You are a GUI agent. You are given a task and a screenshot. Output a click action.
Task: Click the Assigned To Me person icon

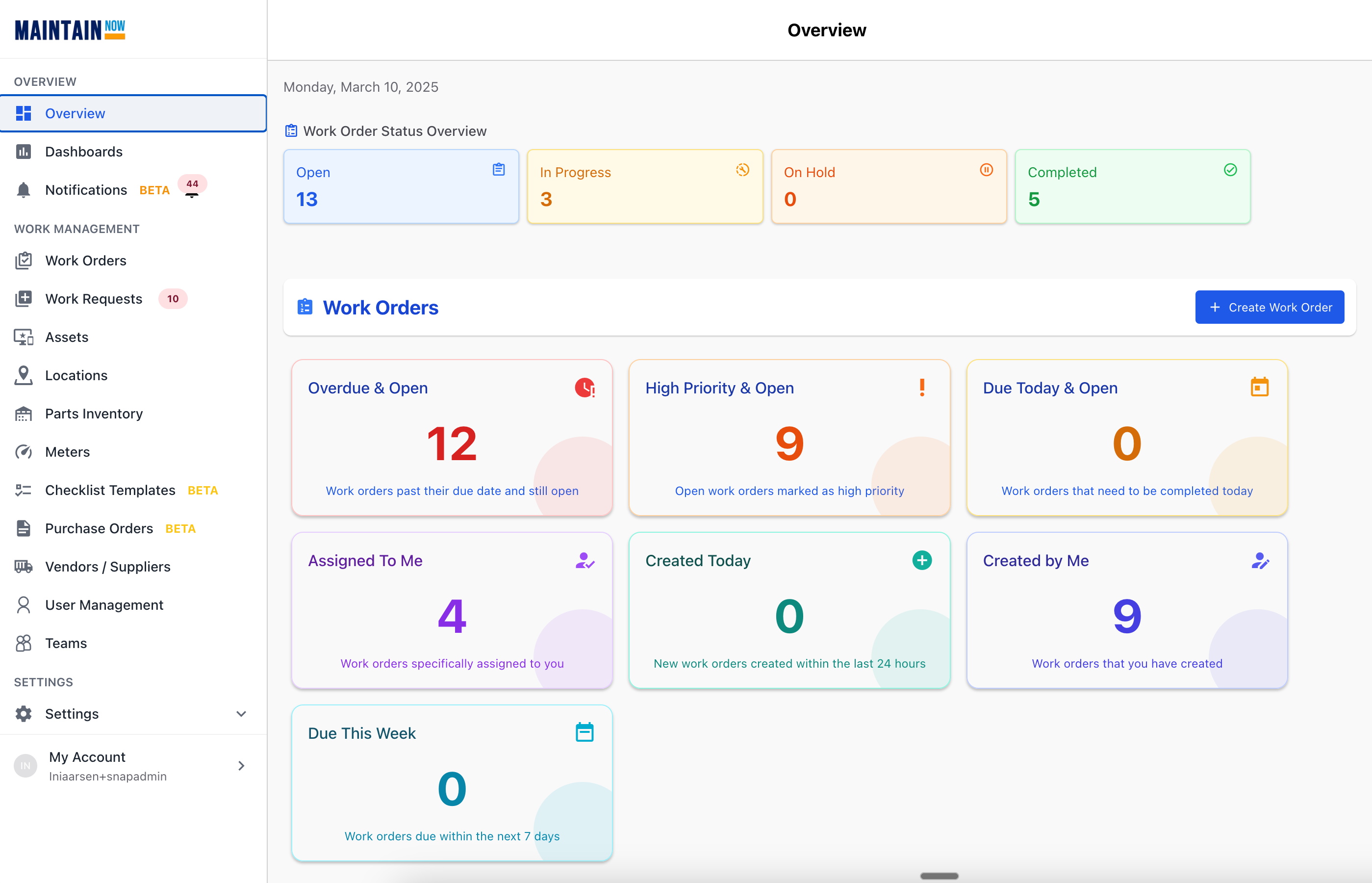[x=584, y=560]
